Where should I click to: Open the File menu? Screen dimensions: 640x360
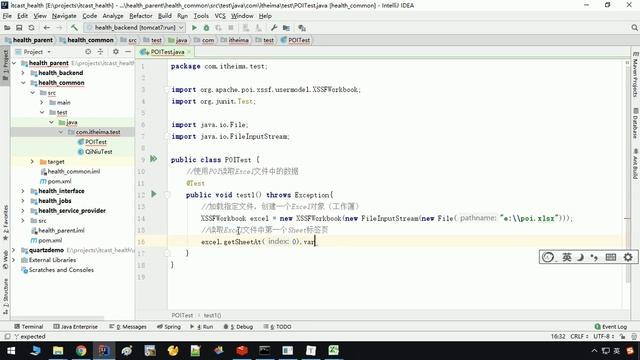(x=7, y=16)
